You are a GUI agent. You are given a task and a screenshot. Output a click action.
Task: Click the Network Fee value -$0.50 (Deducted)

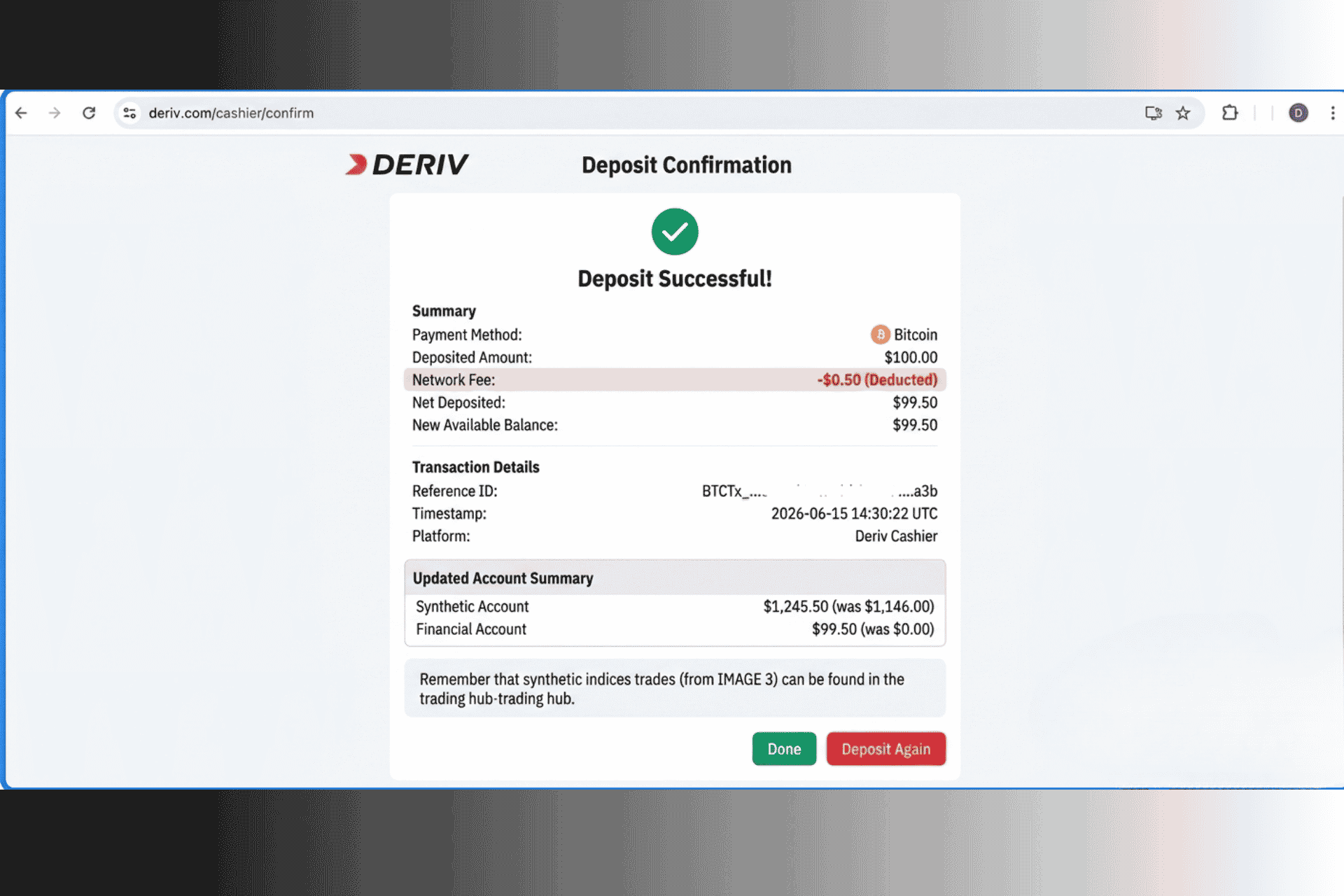pos(877,380)
